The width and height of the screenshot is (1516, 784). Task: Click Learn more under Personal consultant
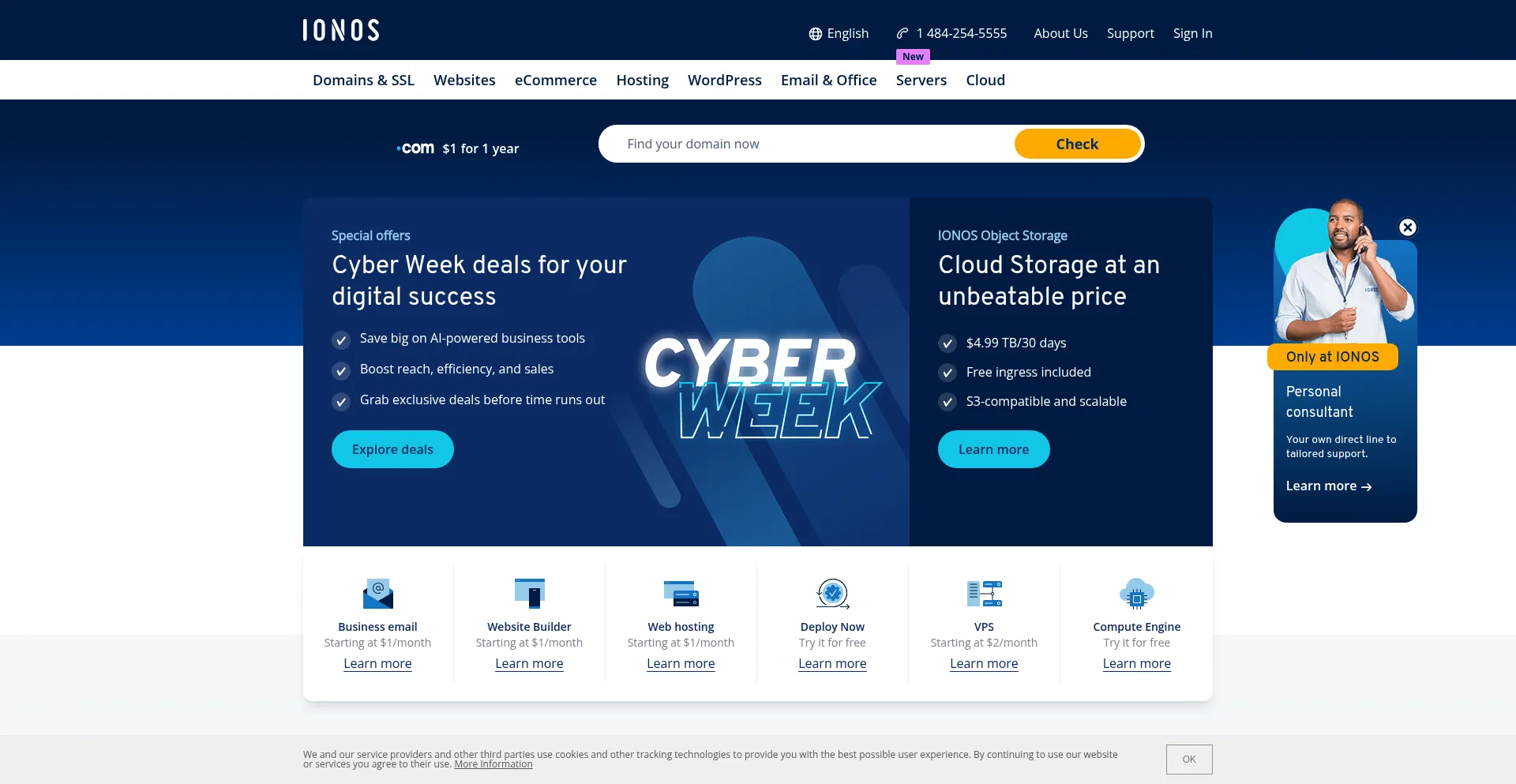point(1328,486)
